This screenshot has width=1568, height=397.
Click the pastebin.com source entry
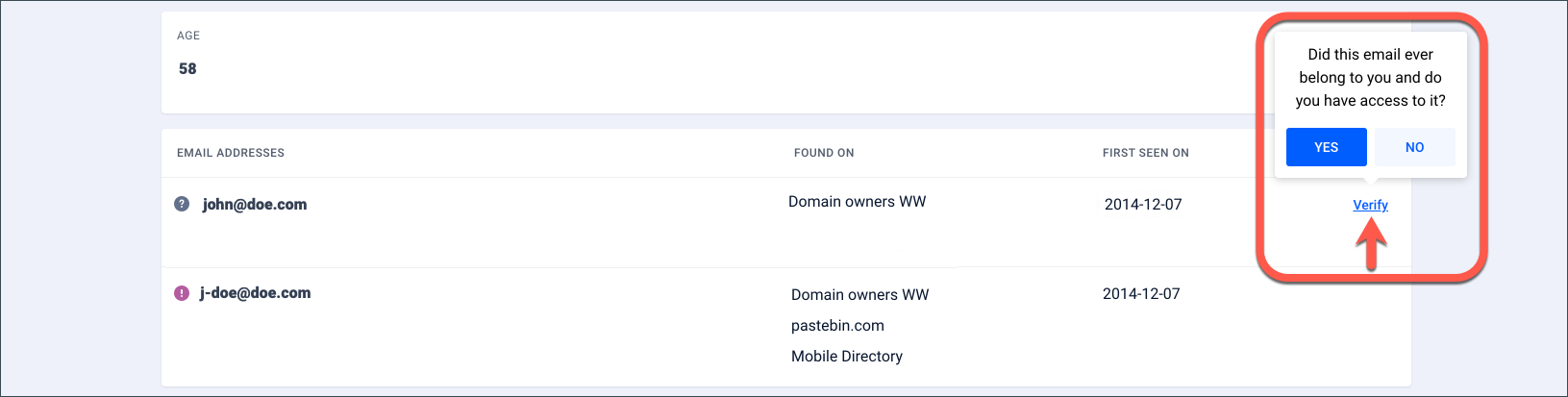point(837,326)
